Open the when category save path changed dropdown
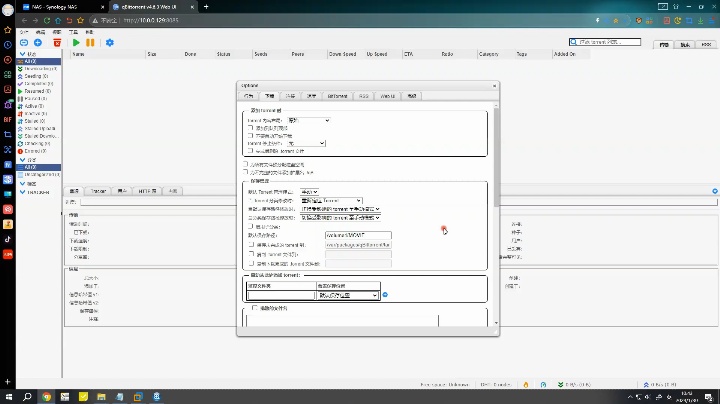 click(340, 218)
